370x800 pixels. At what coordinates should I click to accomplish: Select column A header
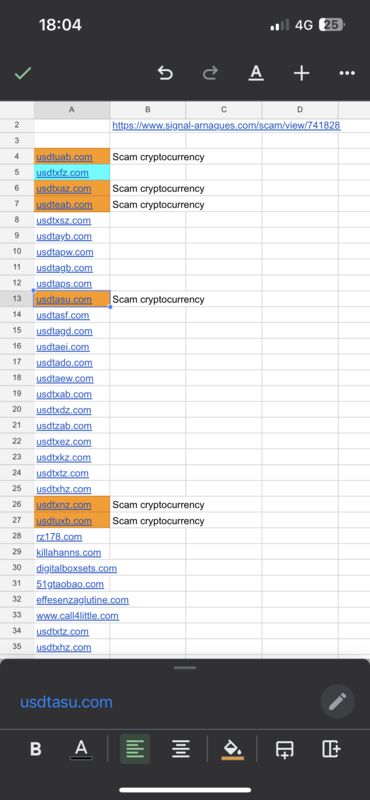(x=71, y=110)
